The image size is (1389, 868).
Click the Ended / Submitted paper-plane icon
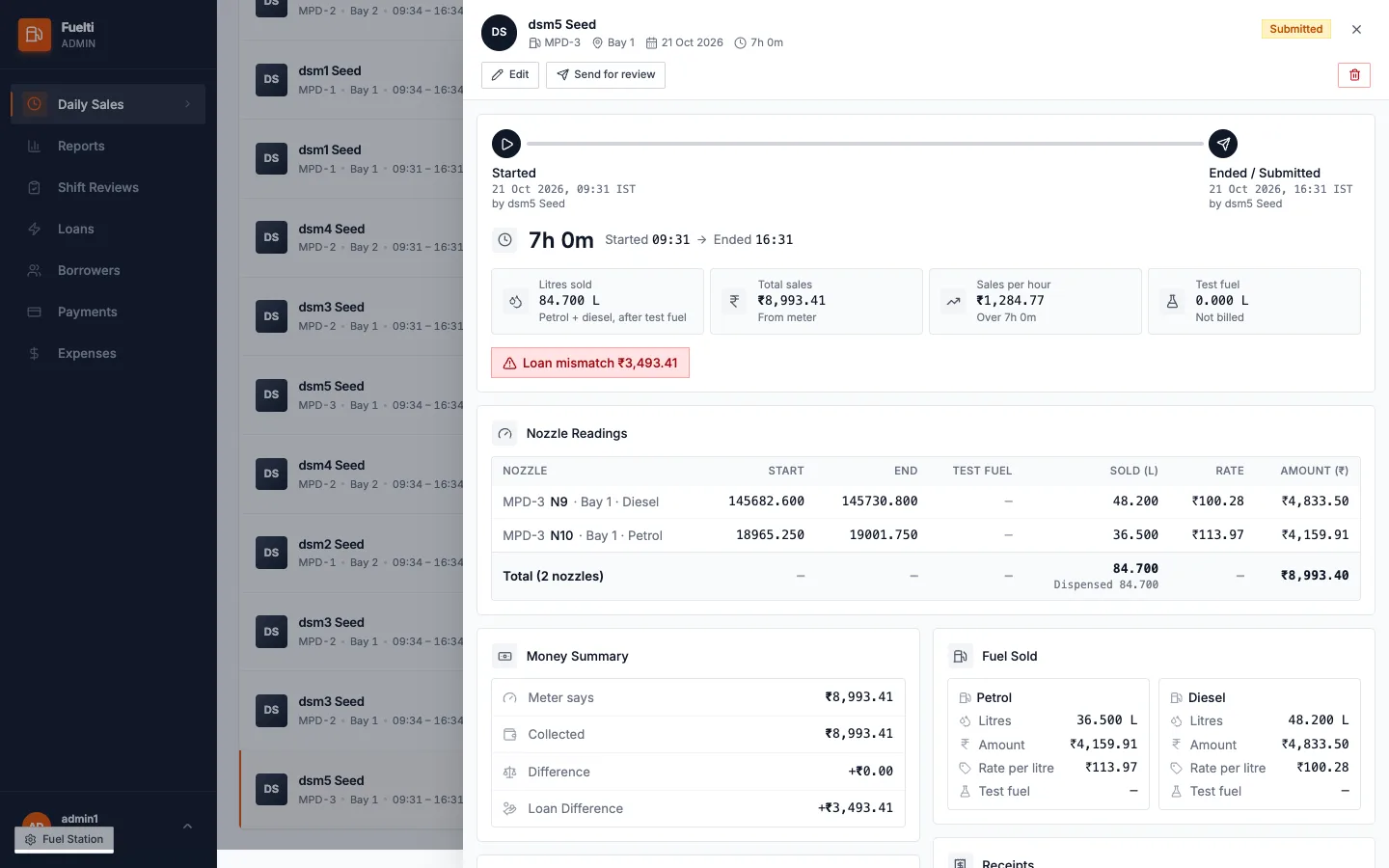pyautogui.click(x=1223, y=144)
